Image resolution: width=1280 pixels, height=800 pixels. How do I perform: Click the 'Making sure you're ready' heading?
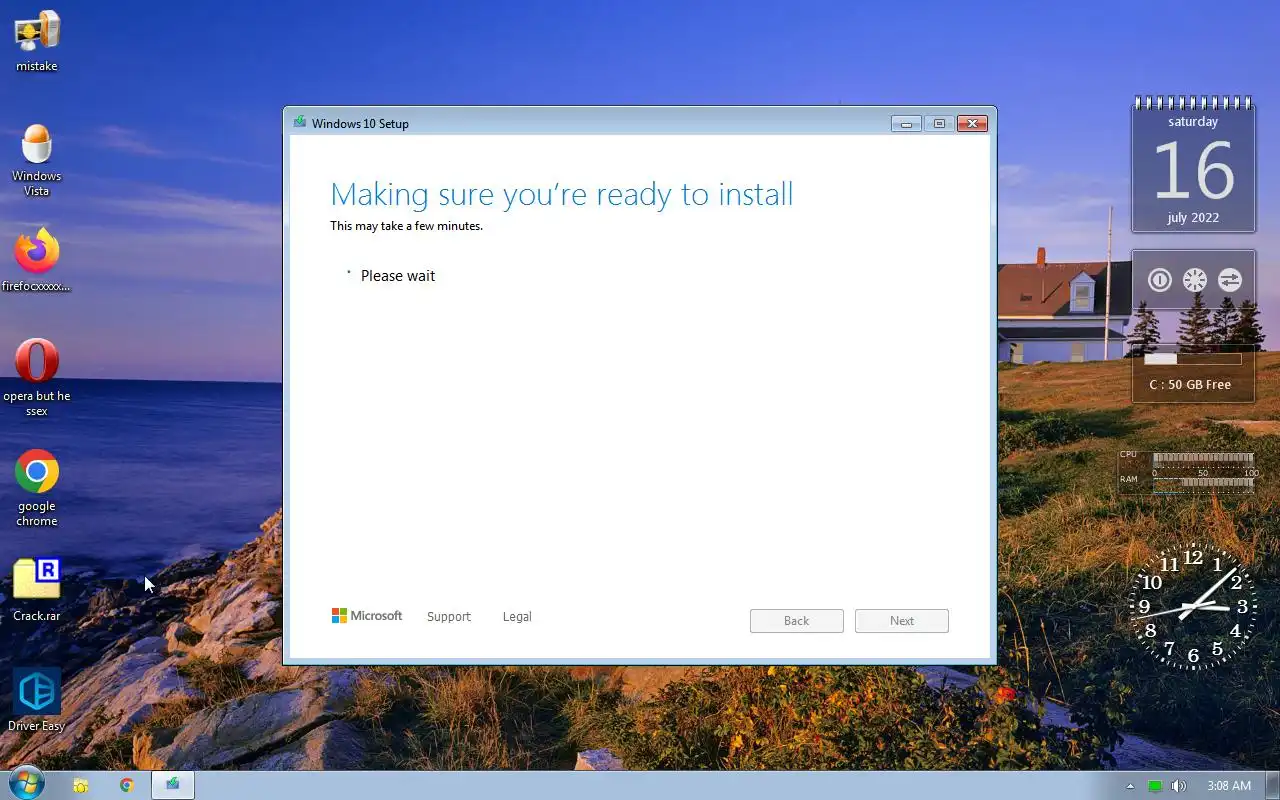click(x=562, y=194)
